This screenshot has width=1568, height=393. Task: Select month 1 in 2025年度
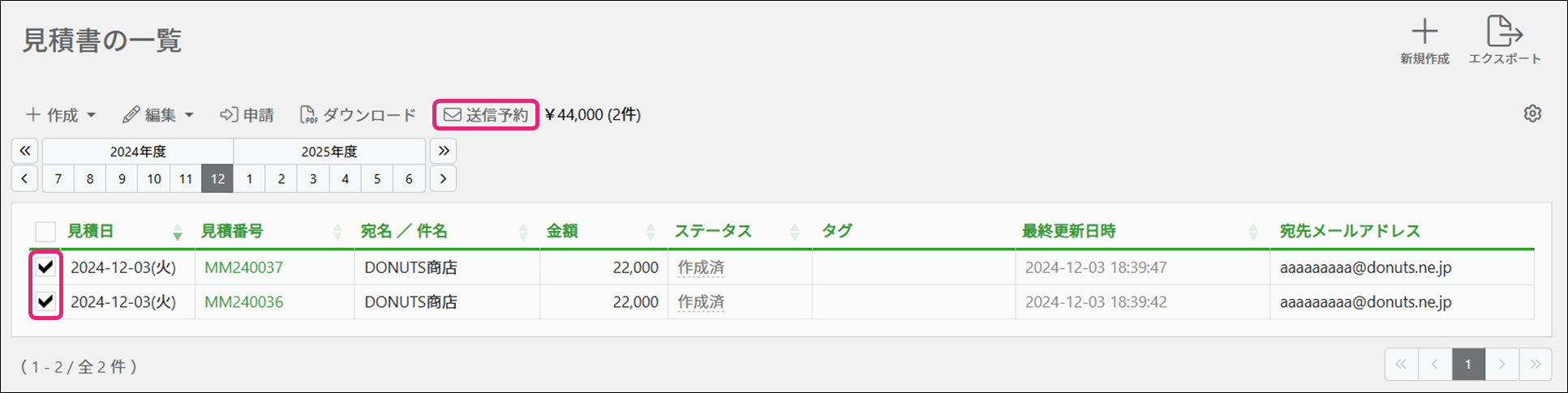(x=249, y=178)
